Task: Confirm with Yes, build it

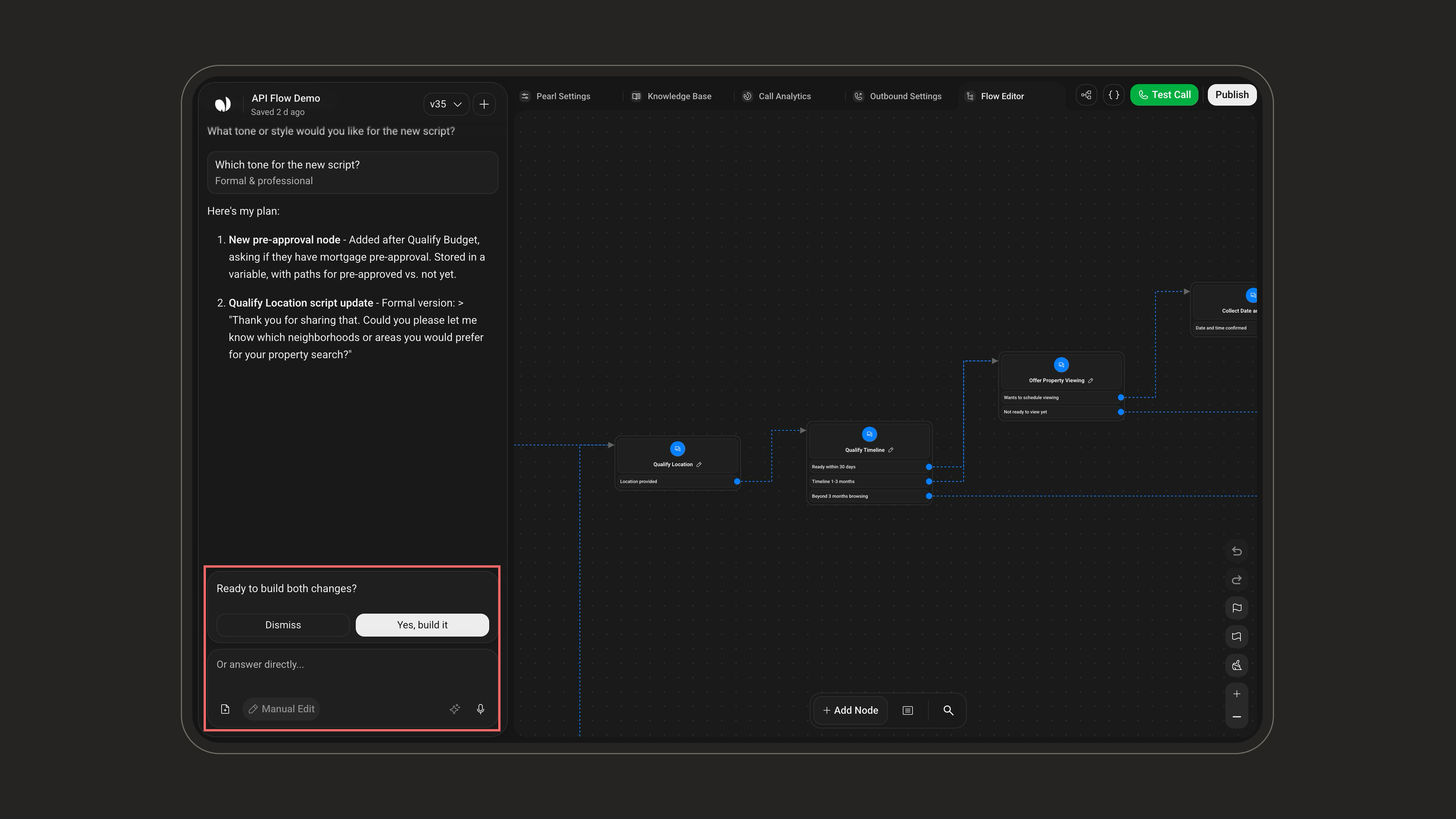Action: (422, 625)
